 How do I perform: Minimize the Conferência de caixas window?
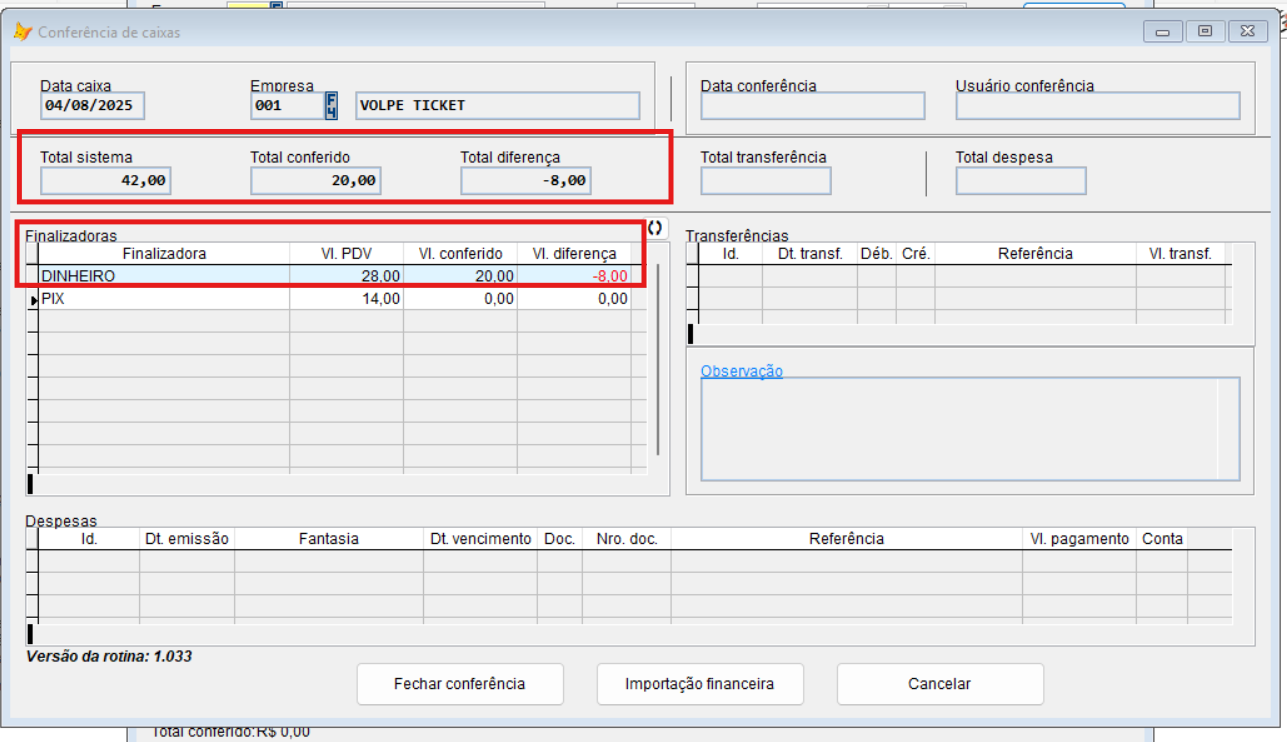tap(1163, 31)
